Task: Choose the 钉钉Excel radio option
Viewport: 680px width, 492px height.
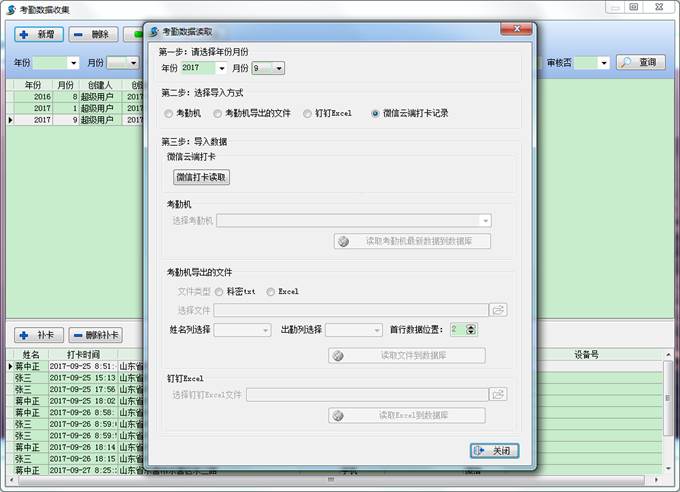Action: coord(308,114)
